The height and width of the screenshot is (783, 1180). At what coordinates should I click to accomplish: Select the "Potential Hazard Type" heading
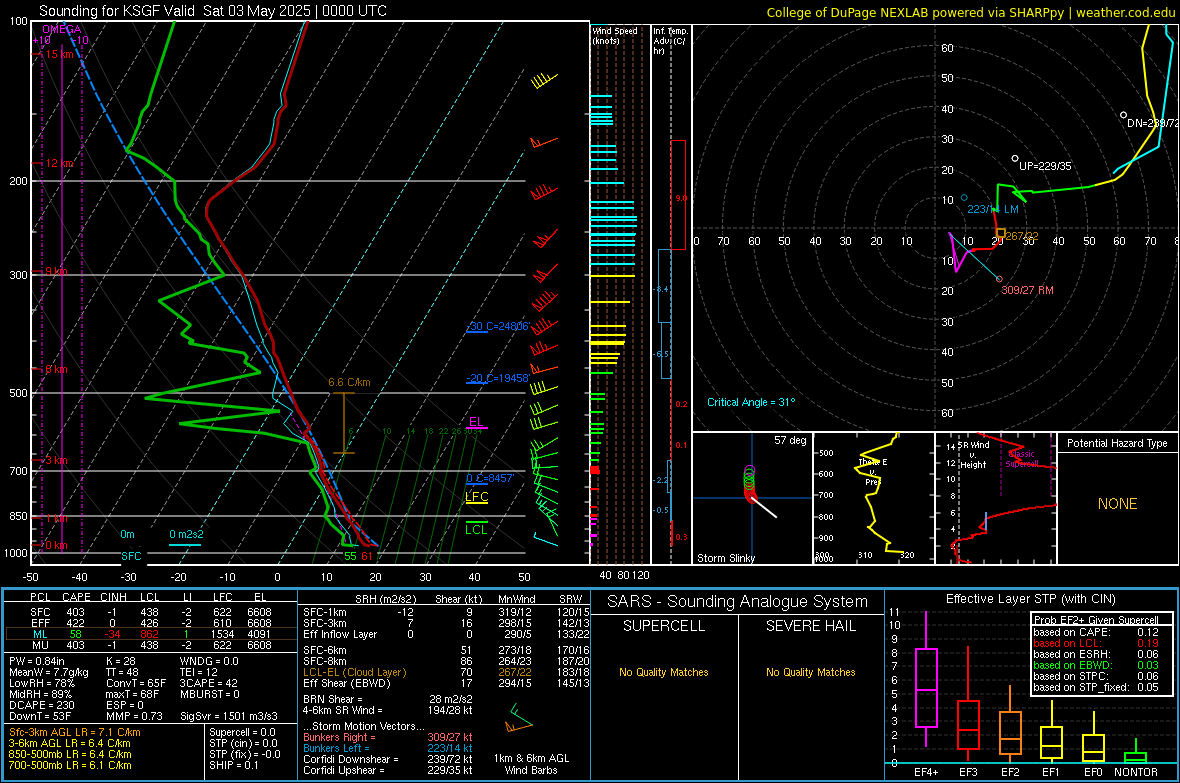click(1117, 443)
